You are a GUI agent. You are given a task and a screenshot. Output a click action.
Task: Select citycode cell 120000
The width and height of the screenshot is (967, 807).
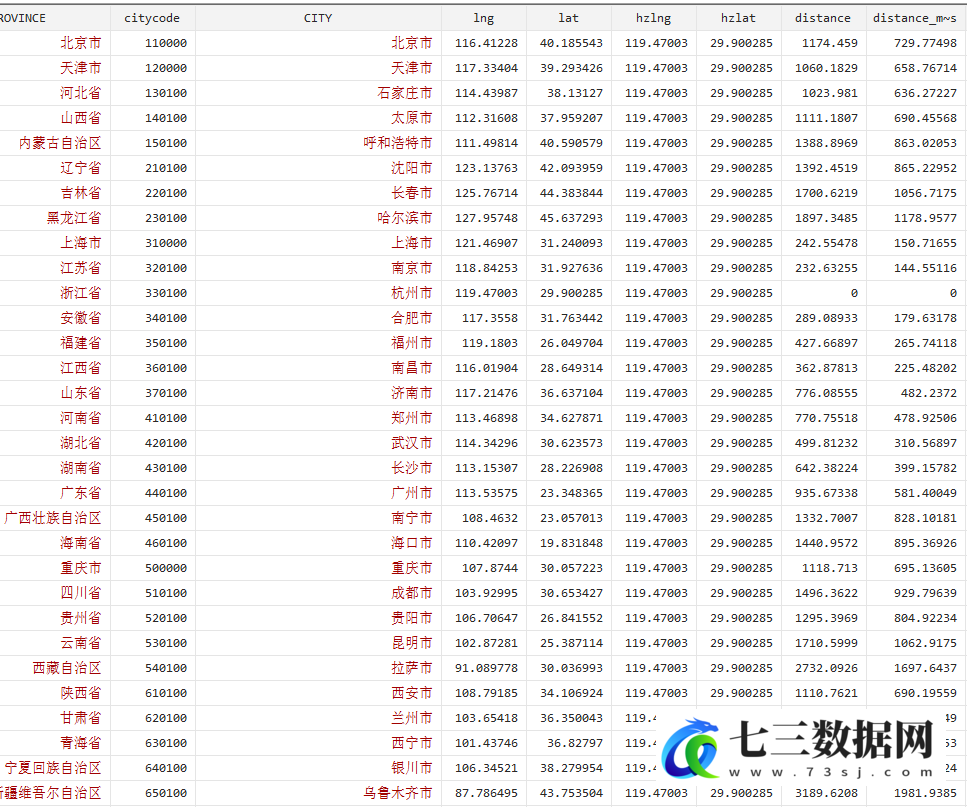pyautogui.click(x=166, y=68)
